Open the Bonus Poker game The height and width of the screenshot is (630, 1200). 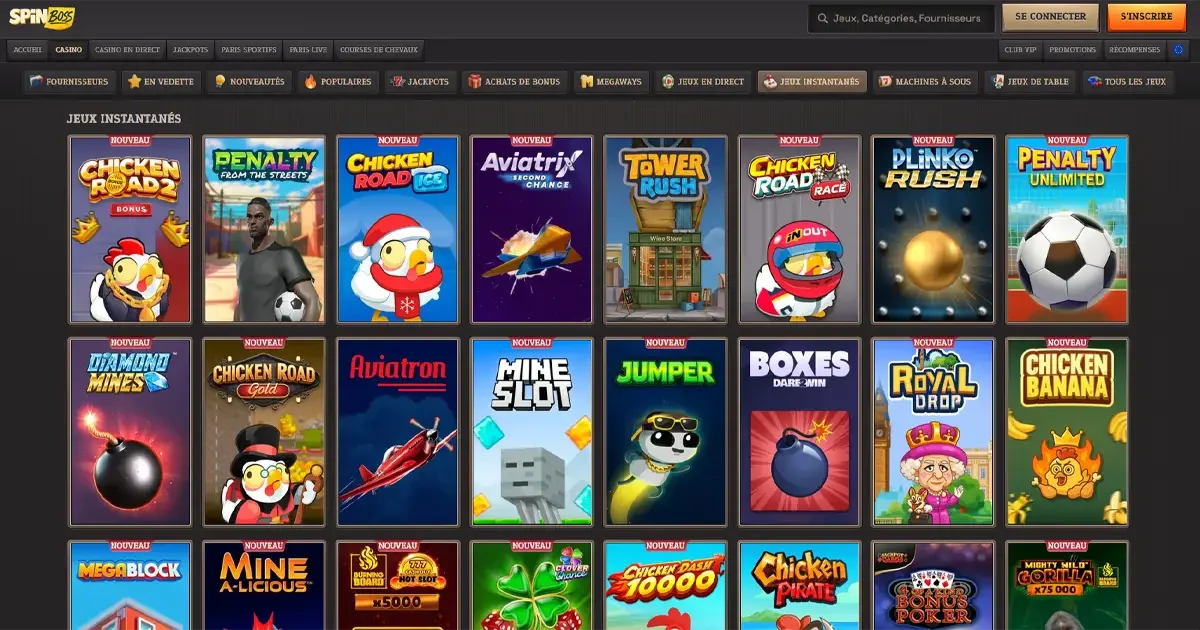click(934, 586)
